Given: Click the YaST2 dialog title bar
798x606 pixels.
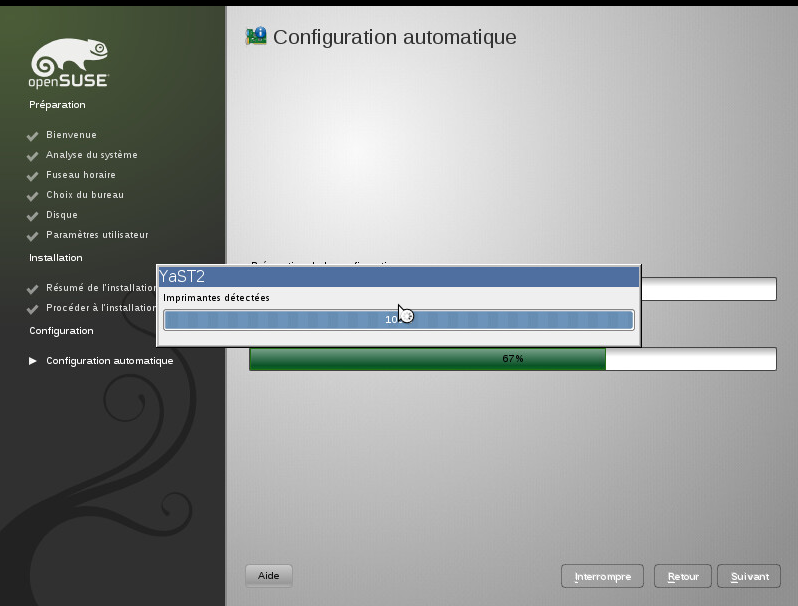Looking at the screenshot, I should [398, 277].
